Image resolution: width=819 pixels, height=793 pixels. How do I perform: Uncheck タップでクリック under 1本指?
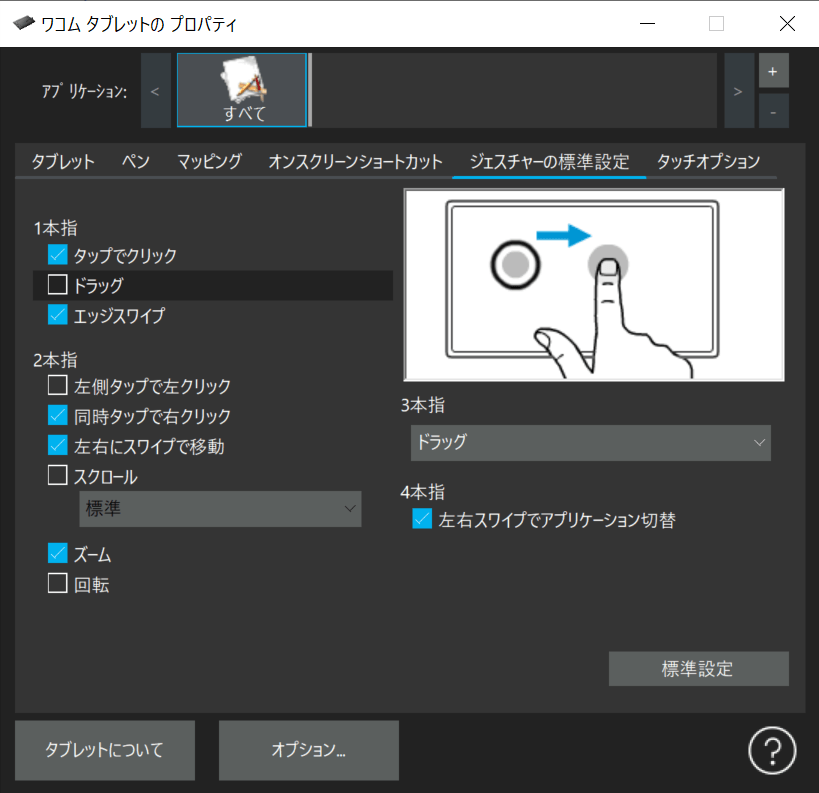coord(57,255)
